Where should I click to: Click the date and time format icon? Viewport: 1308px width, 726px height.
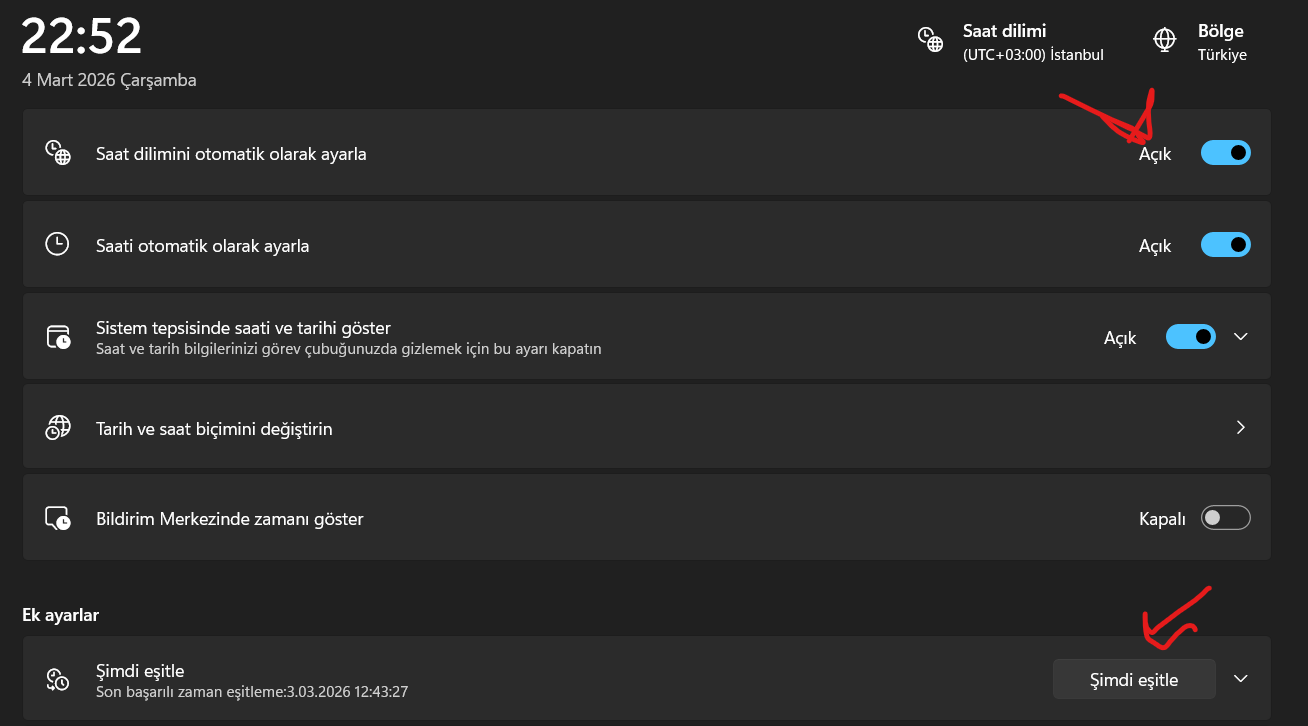coord(58,428)
